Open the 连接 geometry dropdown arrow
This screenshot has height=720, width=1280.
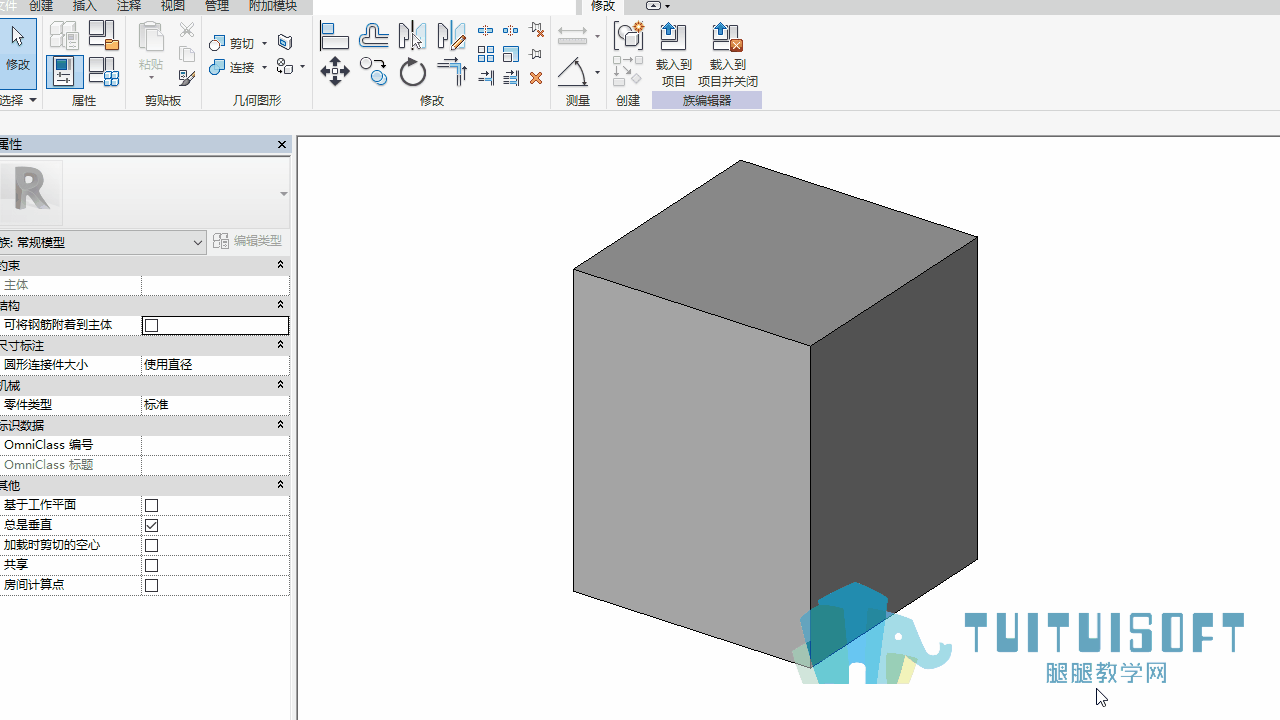click(x=264, y=68)
